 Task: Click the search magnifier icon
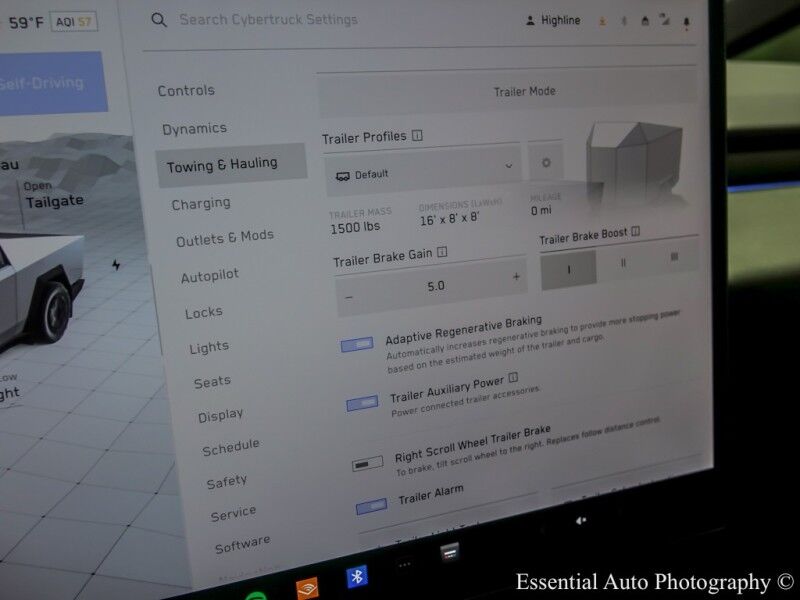pos(158,19)
